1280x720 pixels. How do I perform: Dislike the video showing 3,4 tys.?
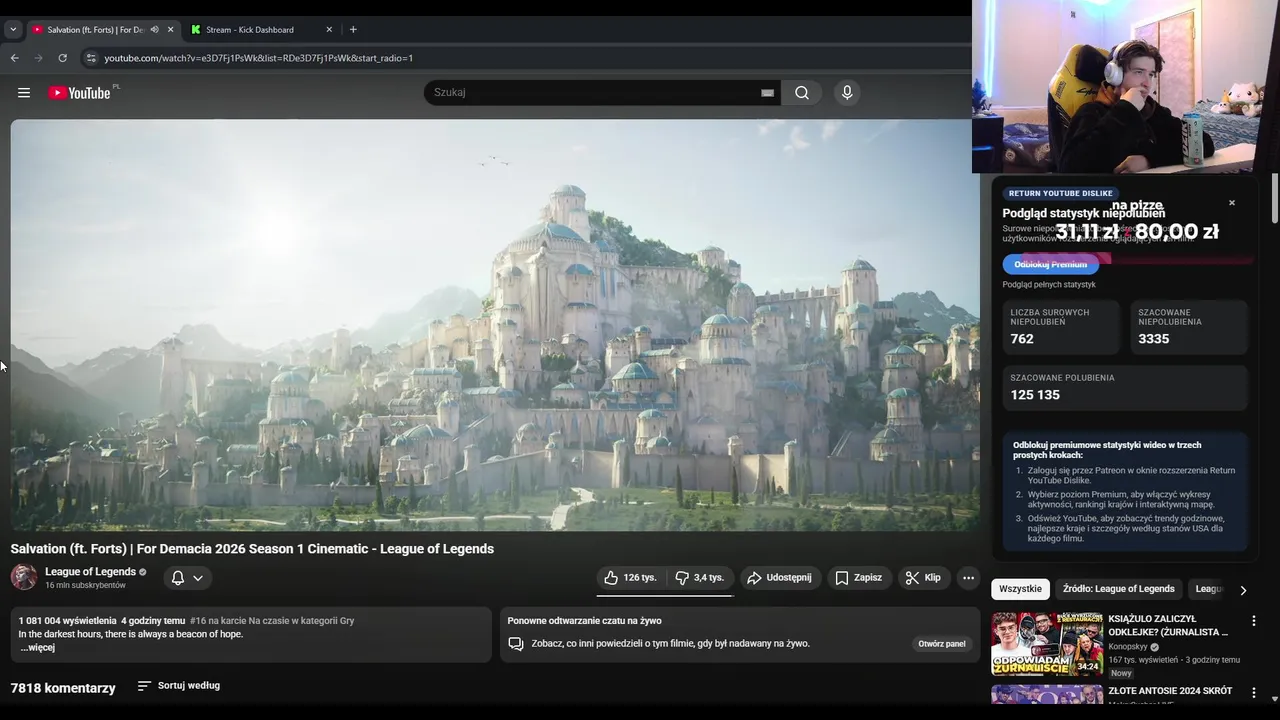pyautogui.click(x=700, y=578)
